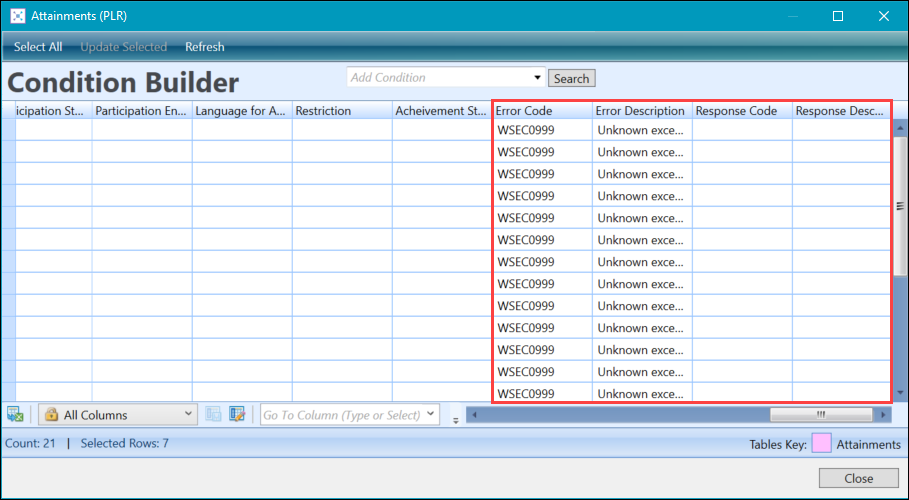The image size is (909, 500).
Task: Click Select All in the toolbar
Action: click(x=38, y=47)
